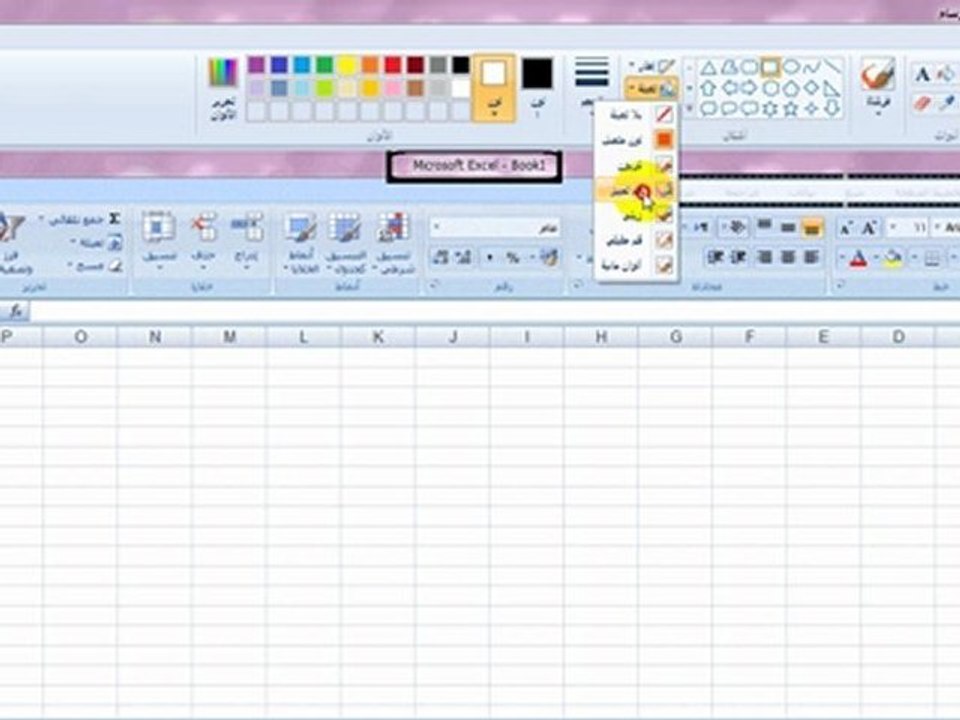Screen dimensions: 960x720
Task: Click the Excel Cell Styles icon
Action: point(300,227)
